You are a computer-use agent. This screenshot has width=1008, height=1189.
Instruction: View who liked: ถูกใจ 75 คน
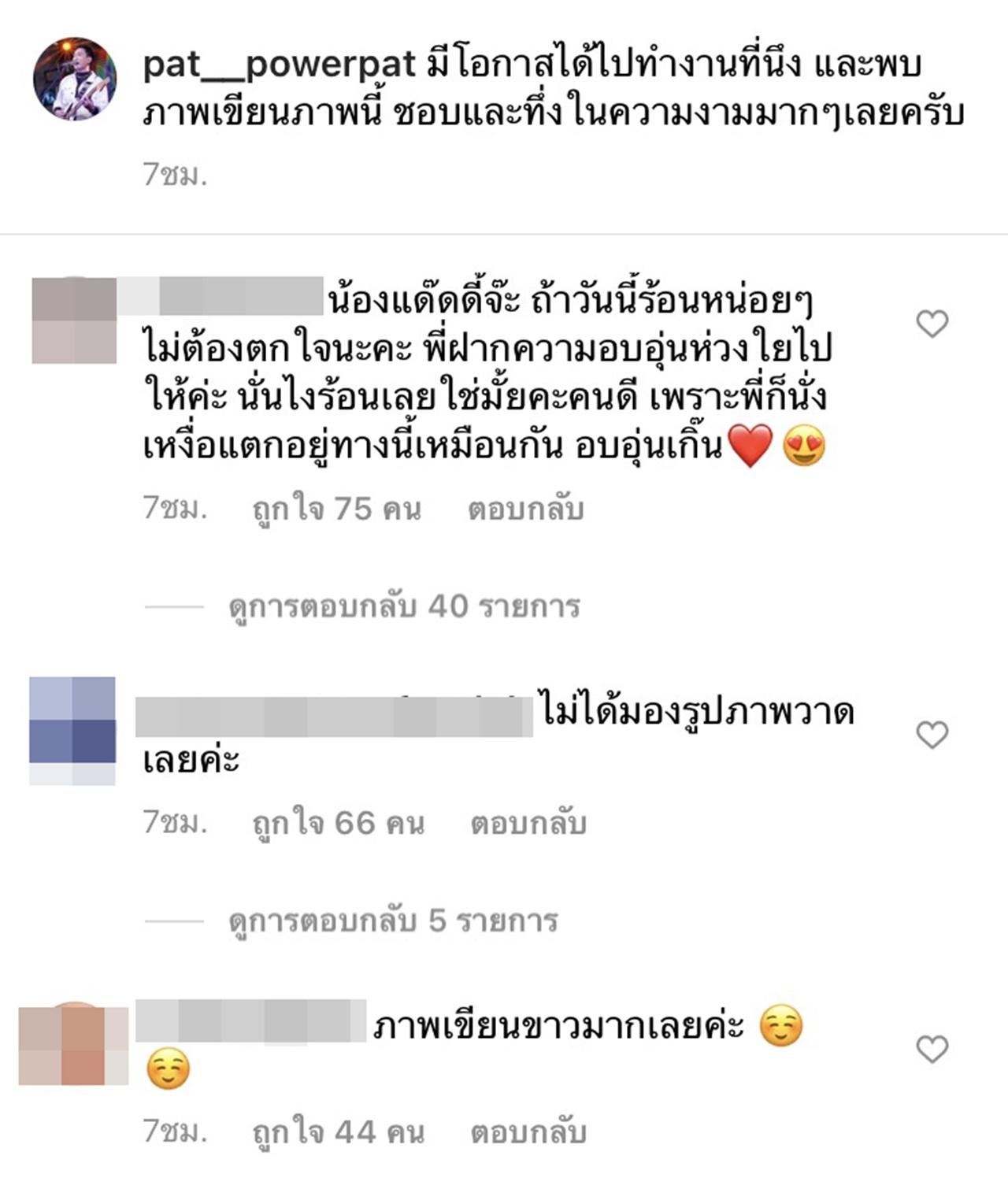coord(336,509)
